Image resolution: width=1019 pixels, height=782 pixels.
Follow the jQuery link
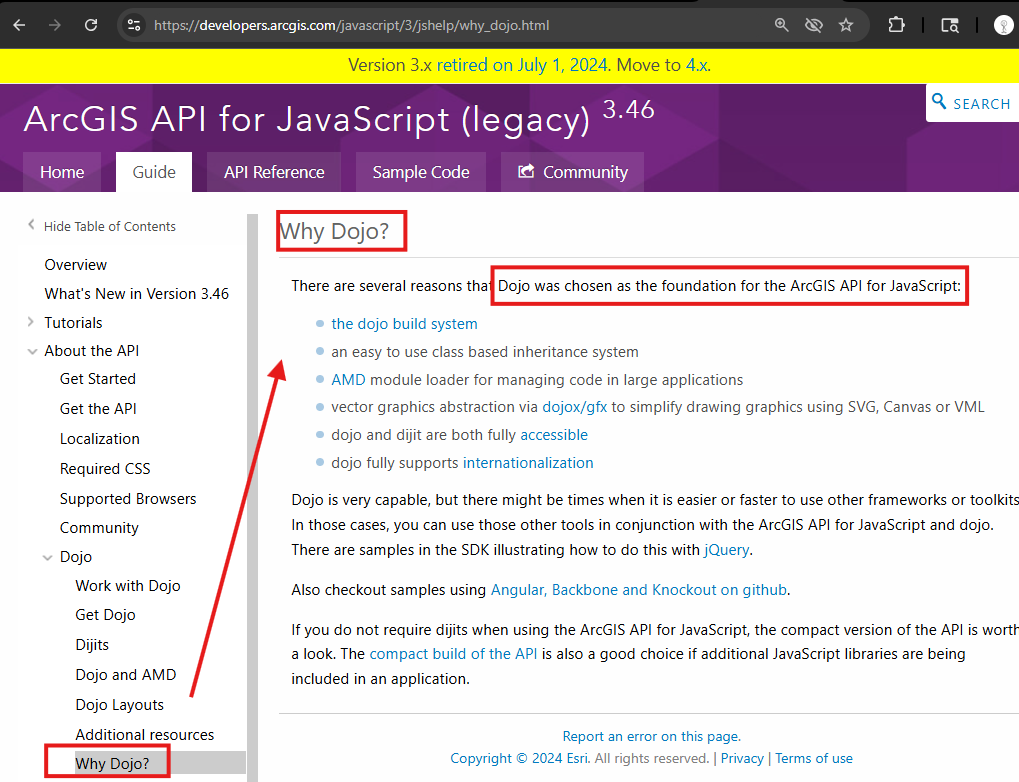tap(727, 550)
